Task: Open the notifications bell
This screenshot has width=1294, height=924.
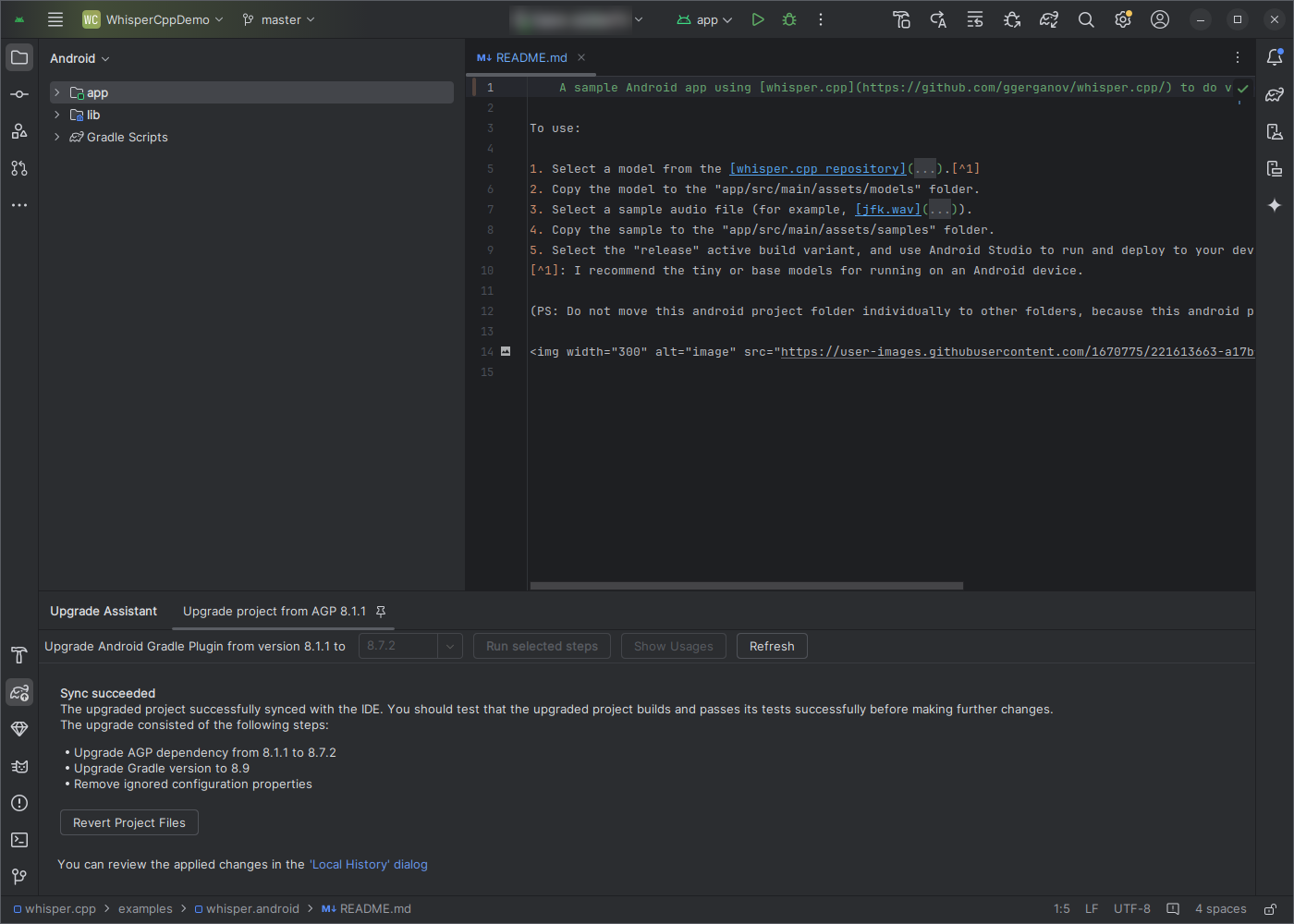Action: click(x=1276, y=56)
